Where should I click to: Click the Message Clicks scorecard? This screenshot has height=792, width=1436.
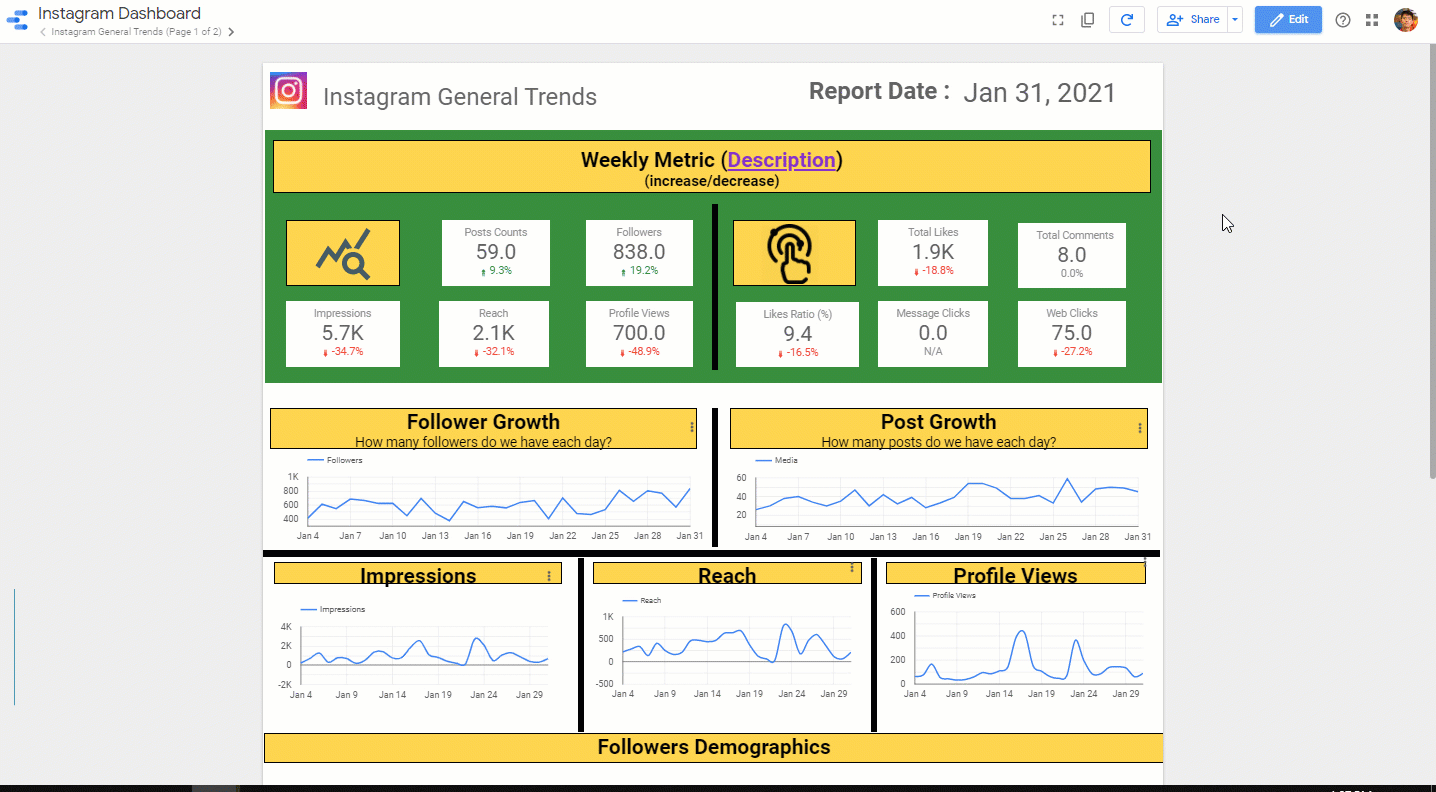coord(933,334)
